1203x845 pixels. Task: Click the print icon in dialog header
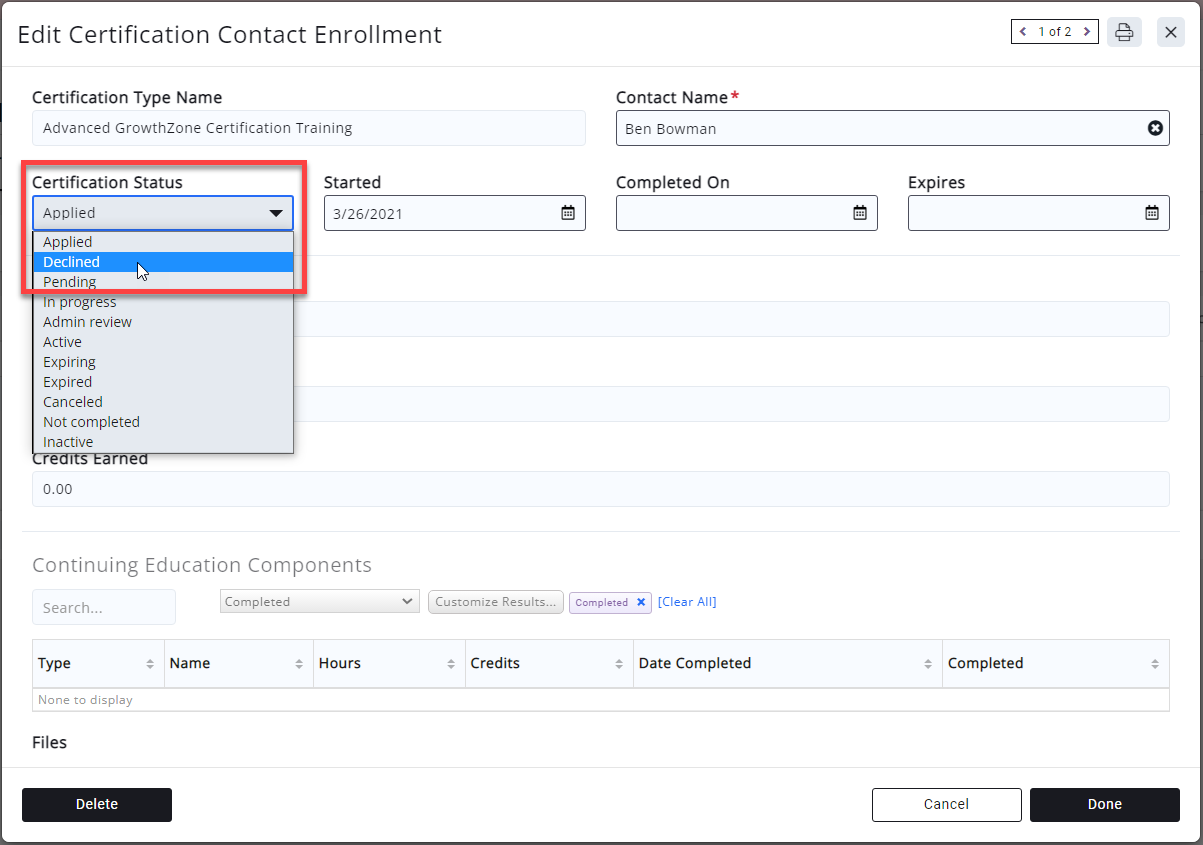coord(1124,32)
